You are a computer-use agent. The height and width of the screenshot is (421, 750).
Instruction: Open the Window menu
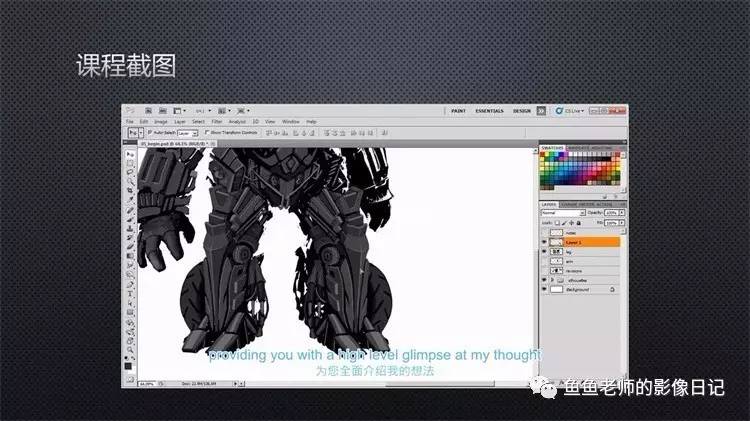[x=290, y=122]
